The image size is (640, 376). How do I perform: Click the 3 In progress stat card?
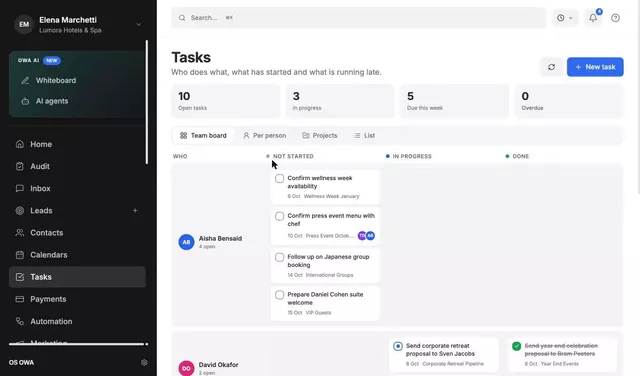(340, 101)
